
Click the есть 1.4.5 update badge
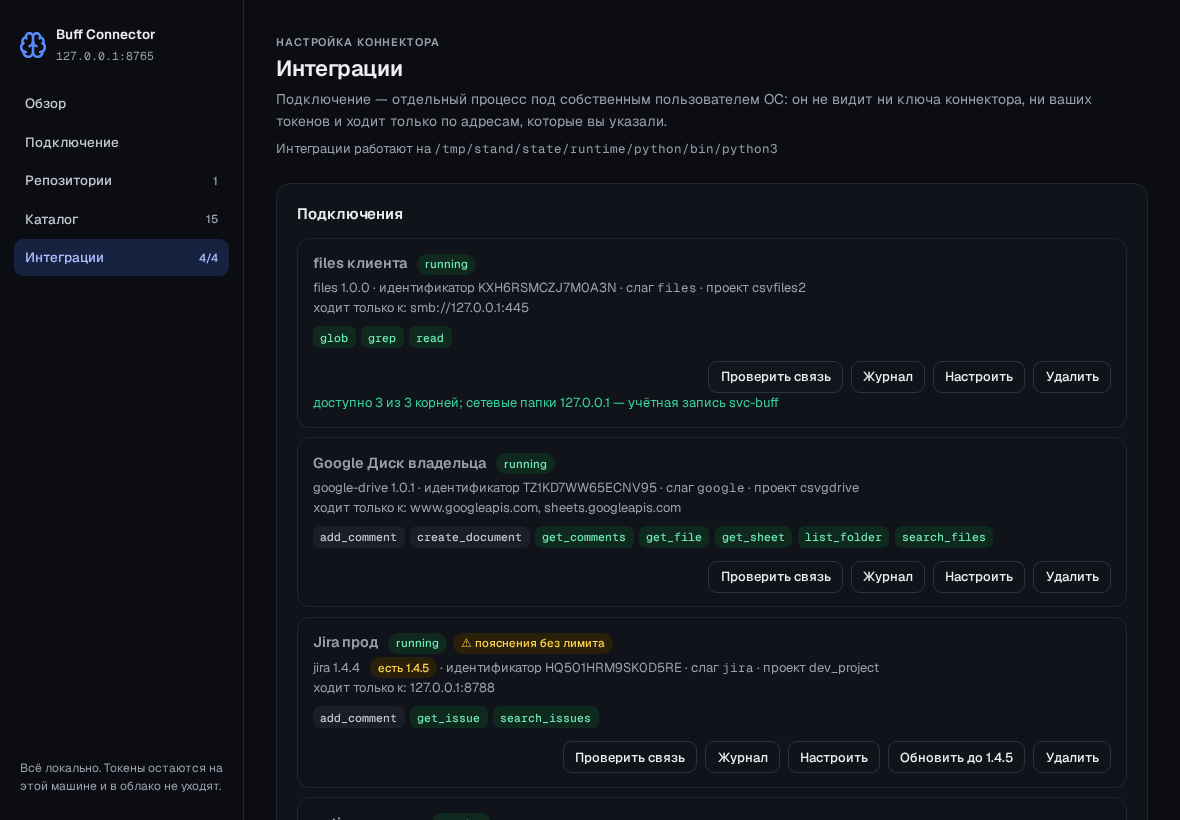click(x=403, y=668)
